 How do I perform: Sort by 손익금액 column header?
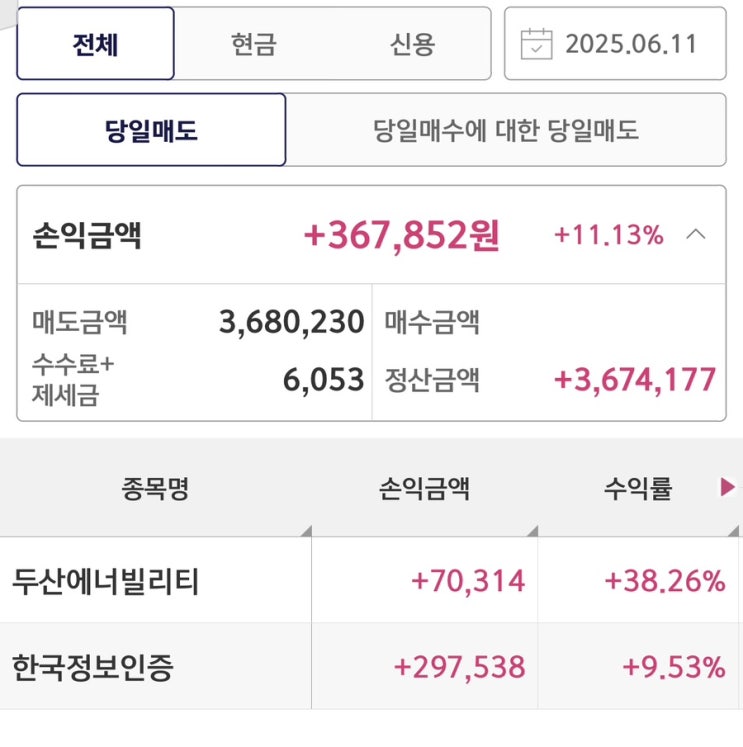click(424, 488)
